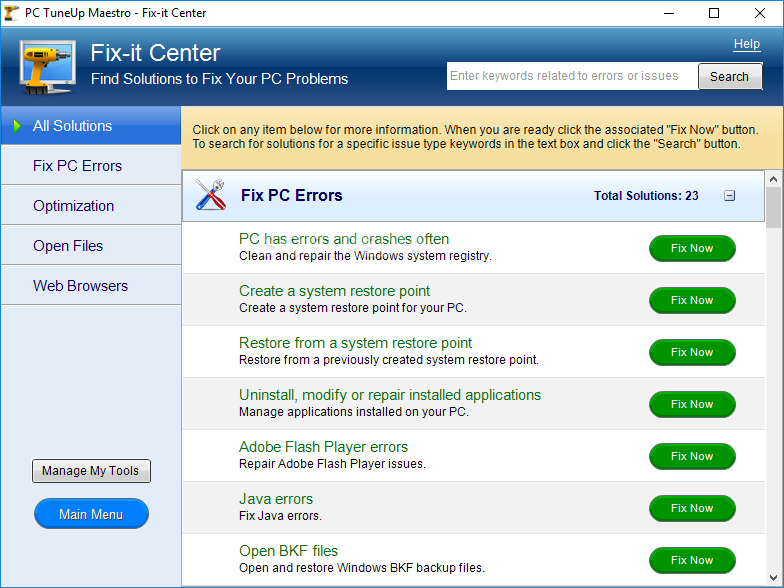Click the Search button
This screenshot has width=784, height=588.
tap(730, 76)
